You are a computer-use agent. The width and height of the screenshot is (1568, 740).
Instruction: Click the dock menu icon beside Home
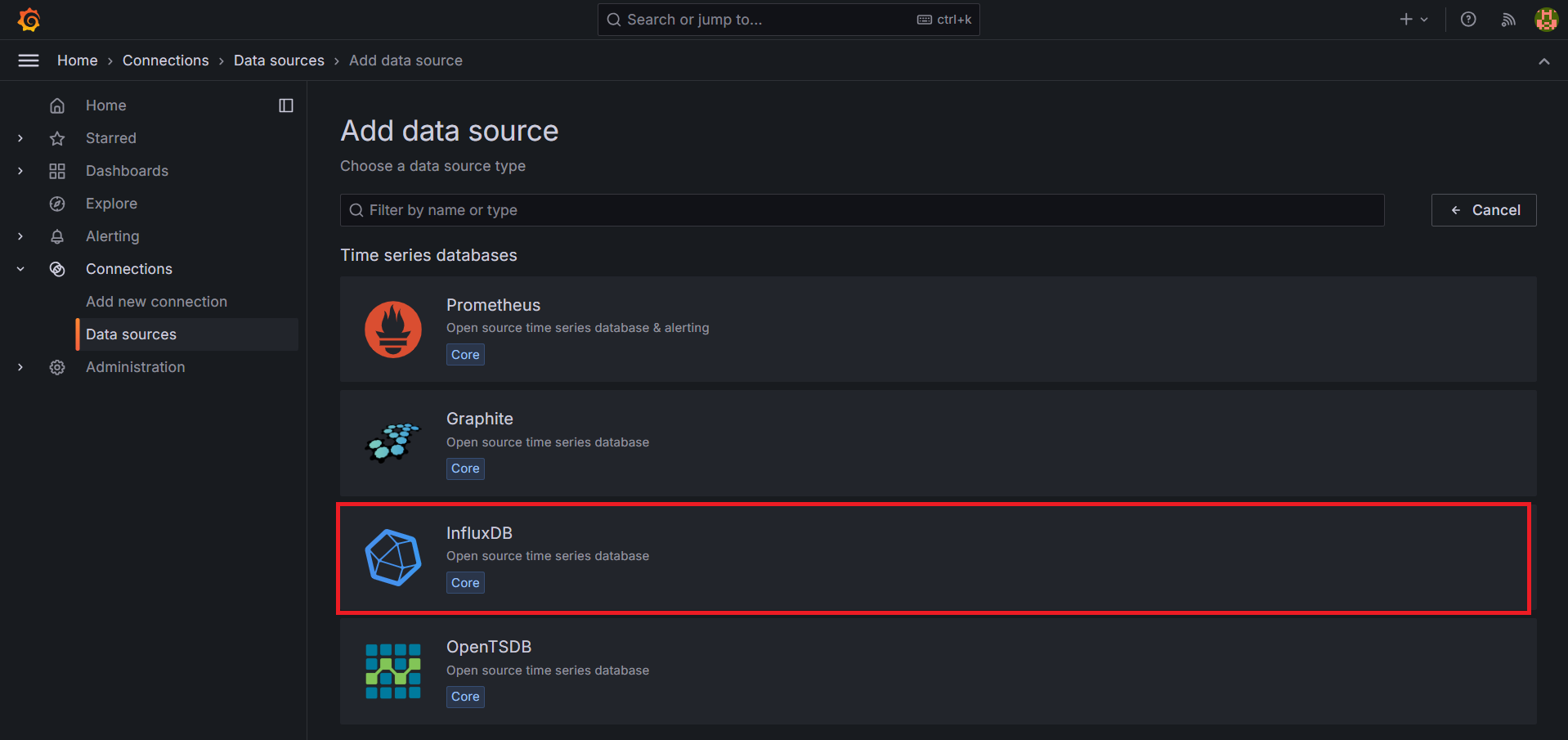tap(285, 105)
